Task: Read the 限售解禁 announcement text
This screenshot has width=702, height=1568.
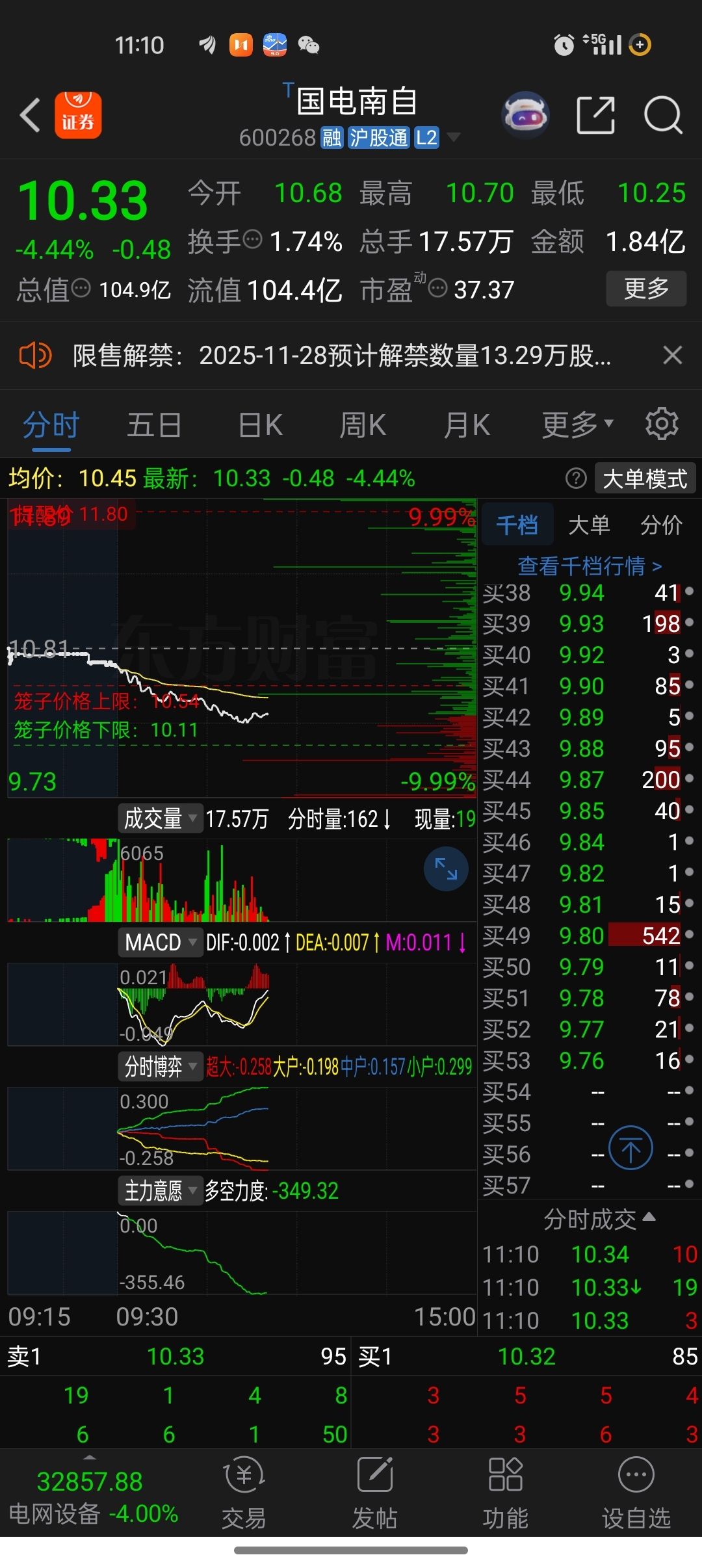Action: pyautogui.click(x=342, y=356)
